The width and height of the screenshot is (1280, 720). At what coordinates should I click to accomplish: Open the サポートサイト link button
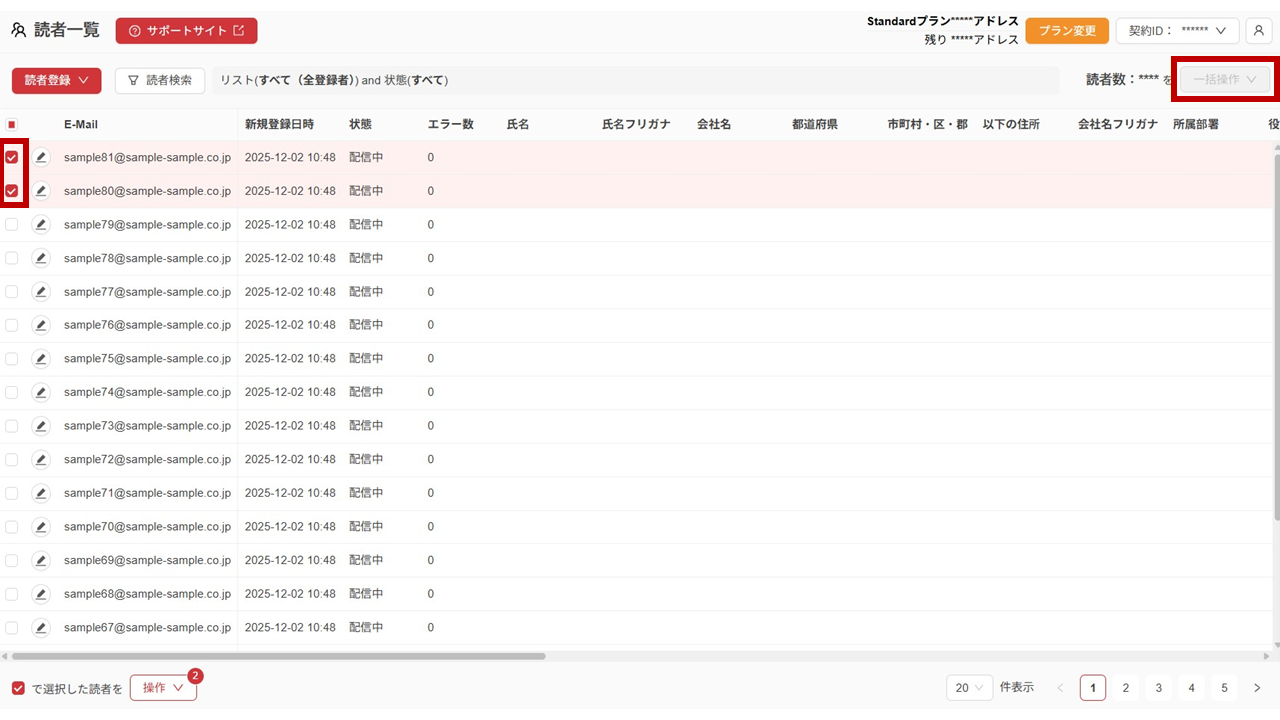(x=186, y=31)
